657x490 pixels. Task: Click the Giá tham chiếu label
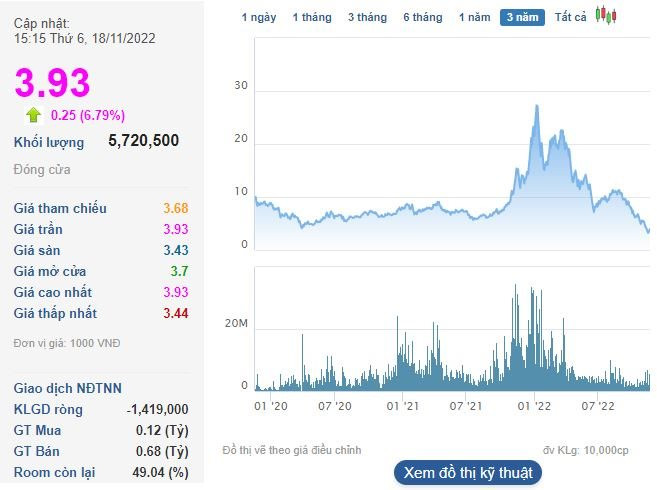click(60, 208)
